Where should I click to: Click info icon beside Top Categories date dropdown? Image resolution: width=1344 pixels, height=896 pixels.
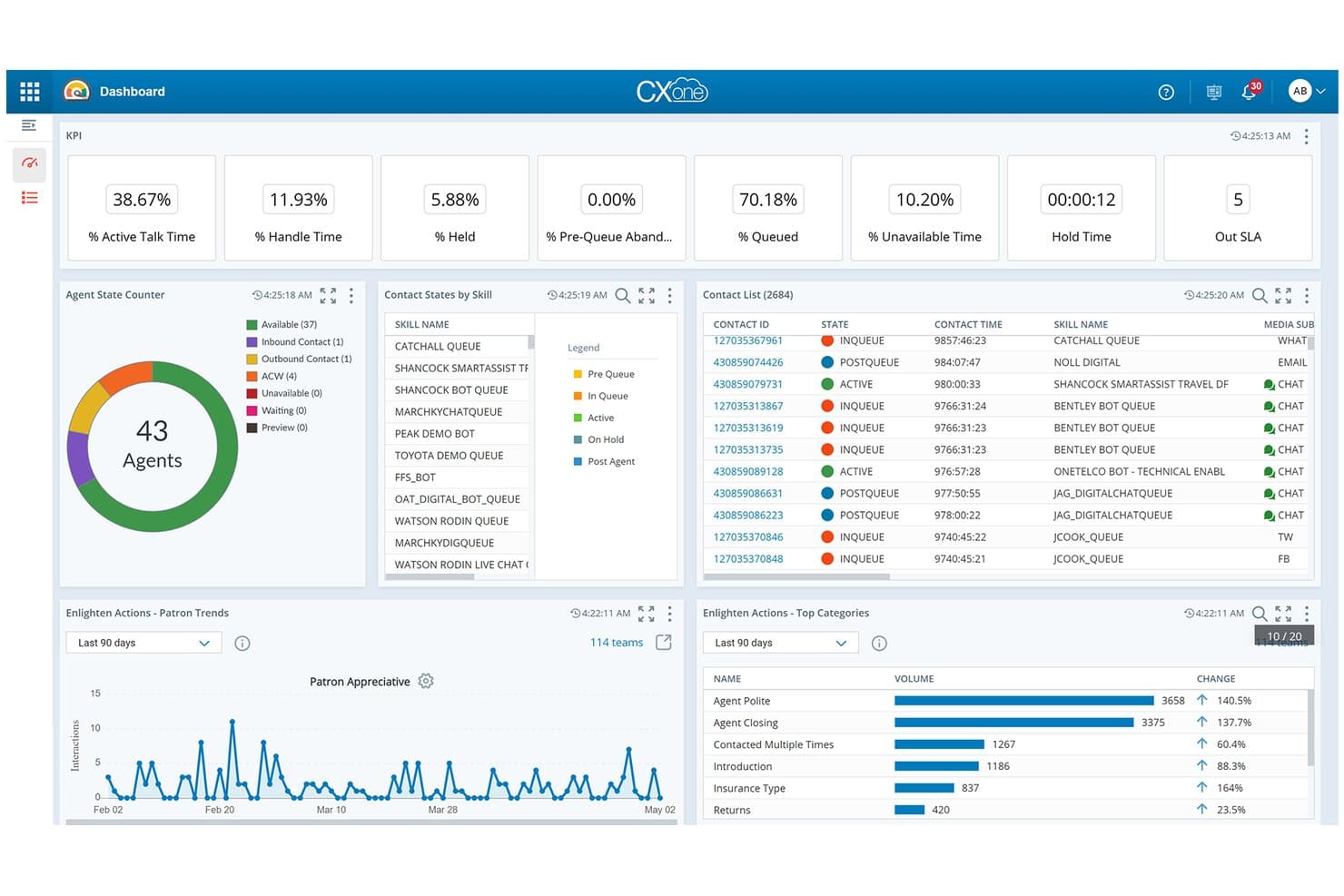[879, 643]
